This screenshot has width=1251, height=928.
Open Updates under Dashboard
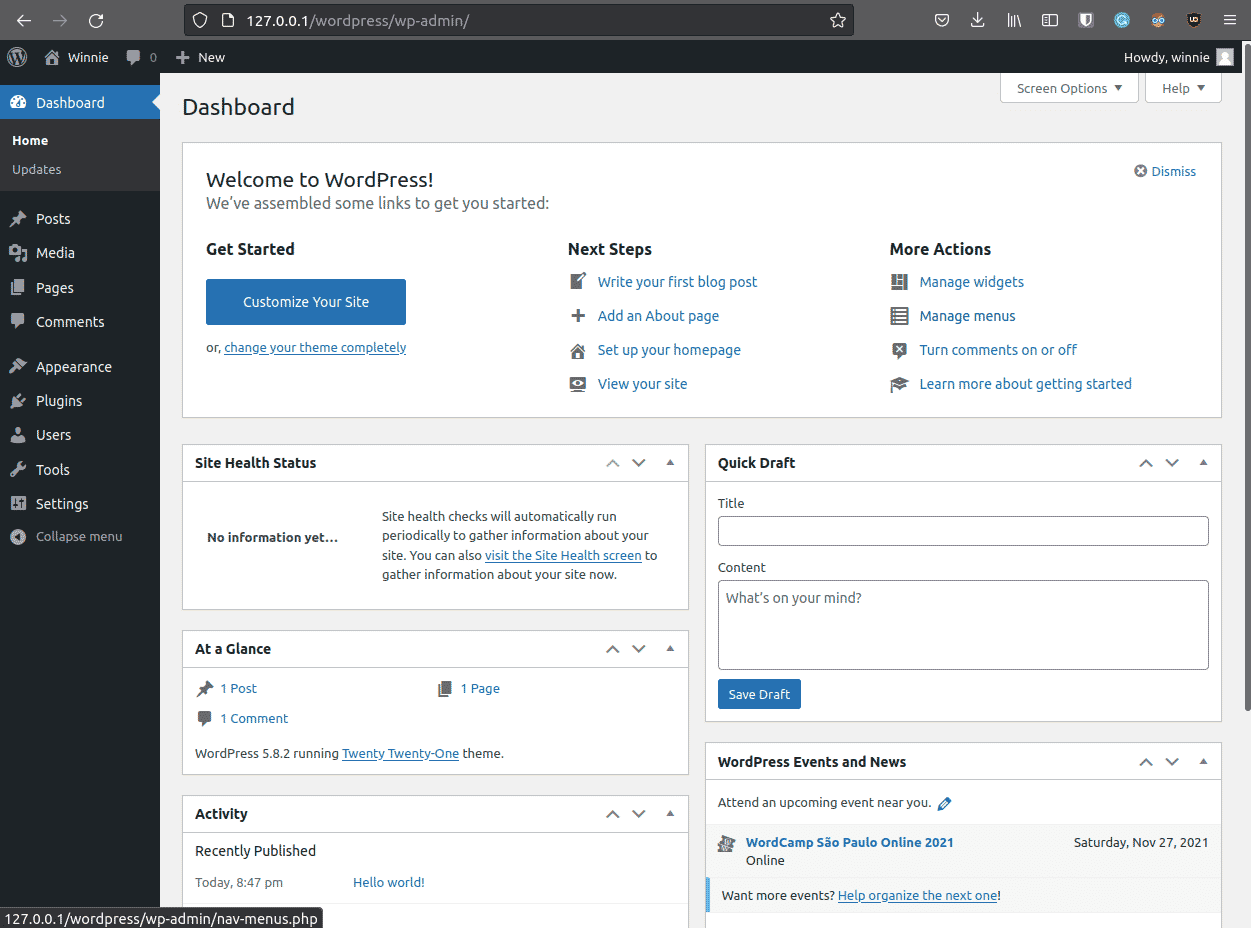(x=37, y=169)
